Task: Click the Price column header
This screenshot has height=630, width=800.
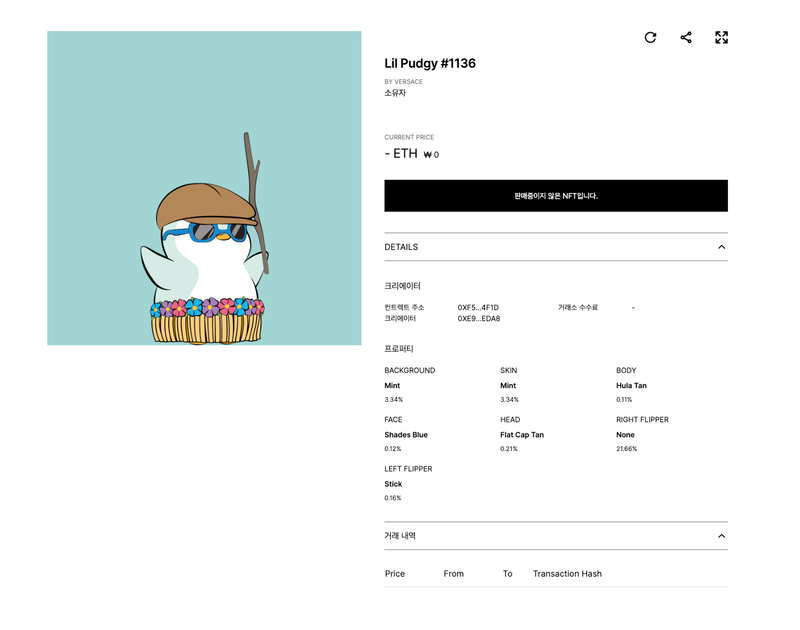Action: (395, 574)
